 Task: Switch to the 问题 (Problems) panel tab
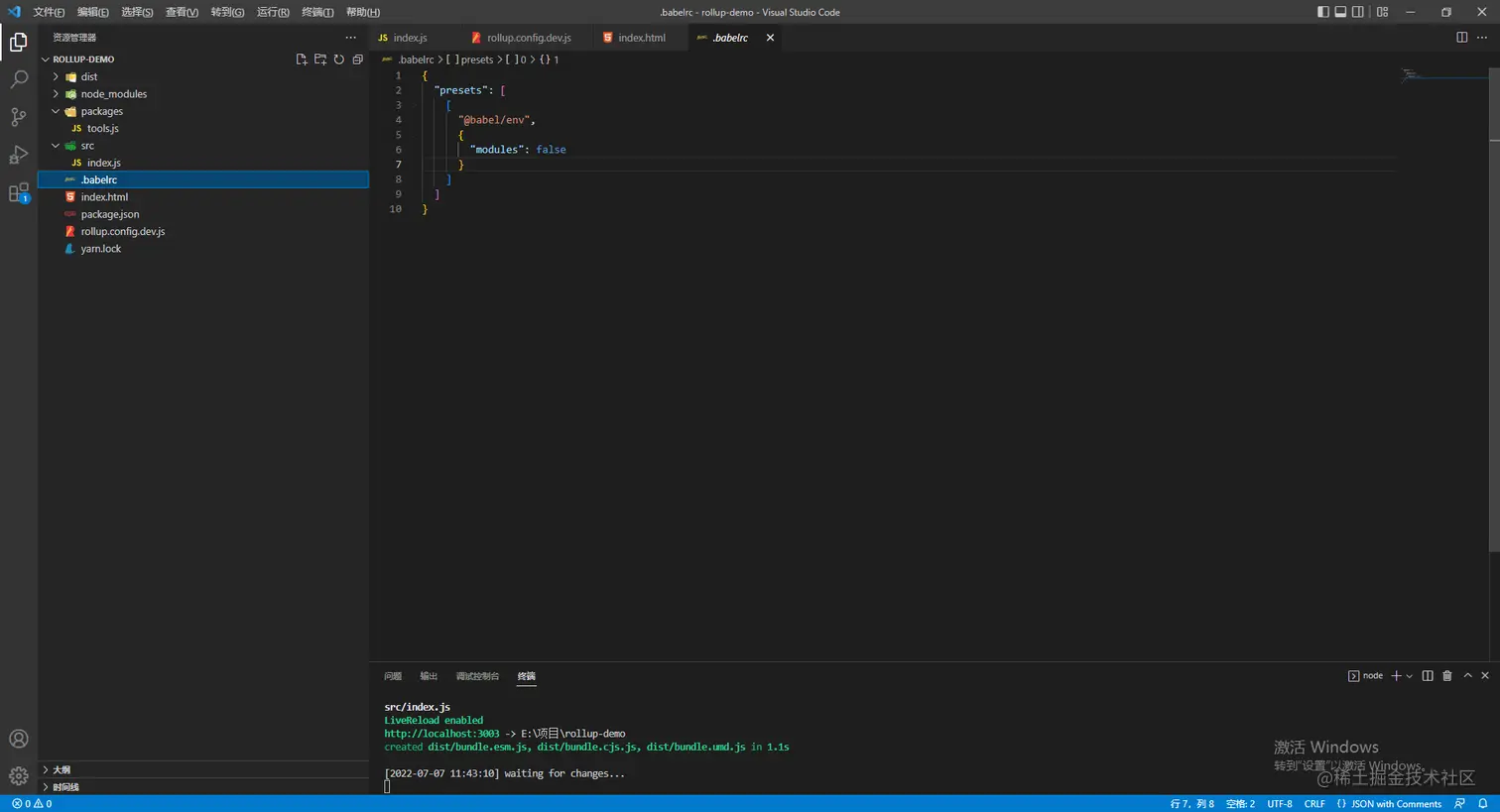coord(393,676)
